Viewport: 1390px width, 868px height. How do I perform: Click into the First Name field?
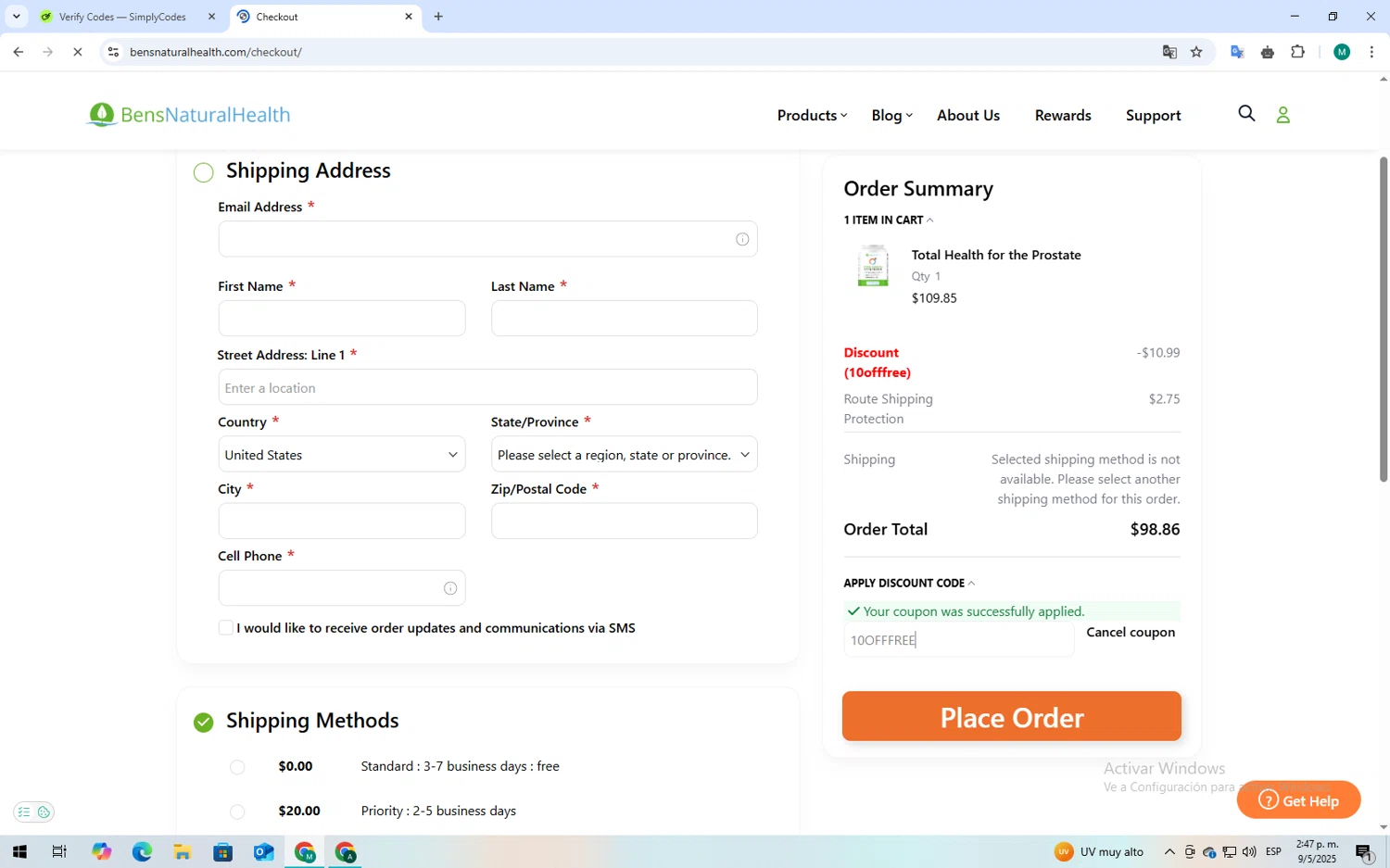click(342, 319)
